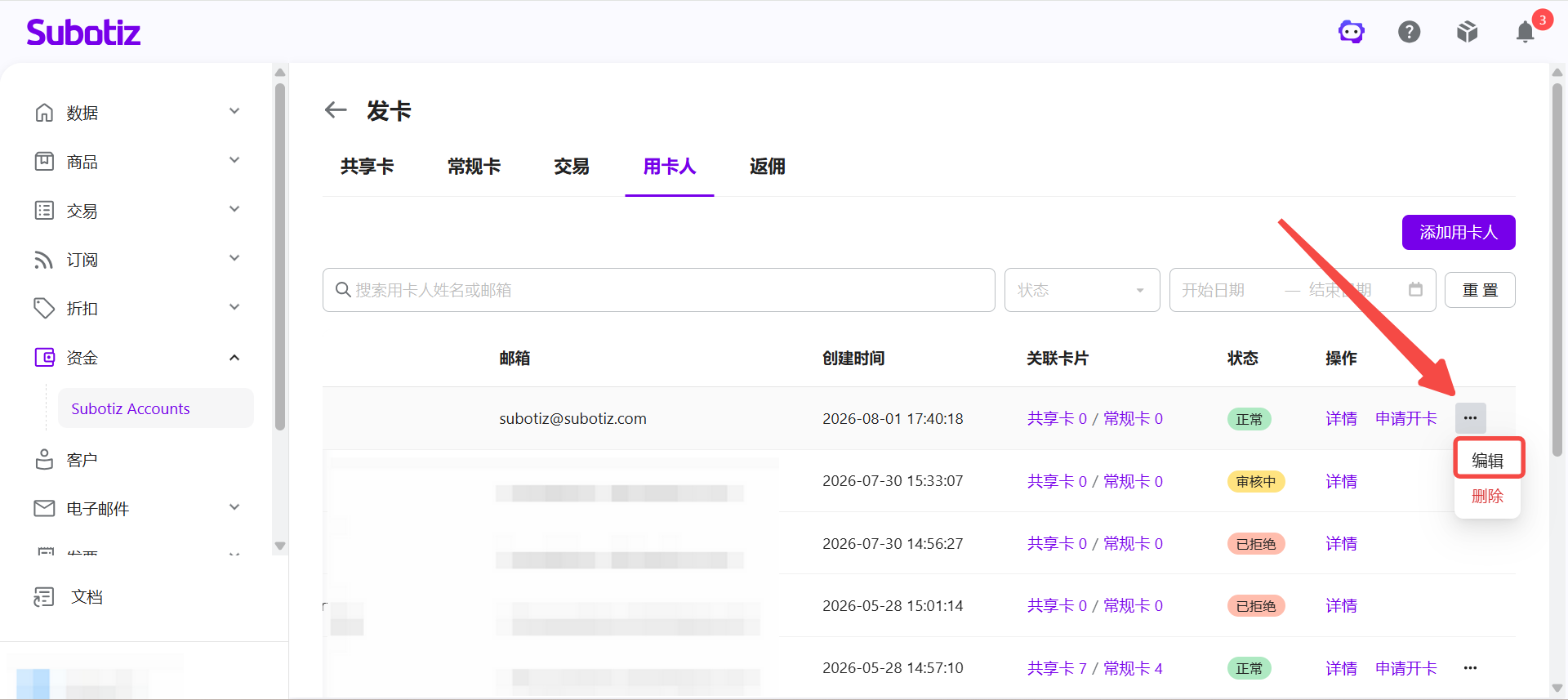Click the main page vertical scrollbar

coord(1557,269)
